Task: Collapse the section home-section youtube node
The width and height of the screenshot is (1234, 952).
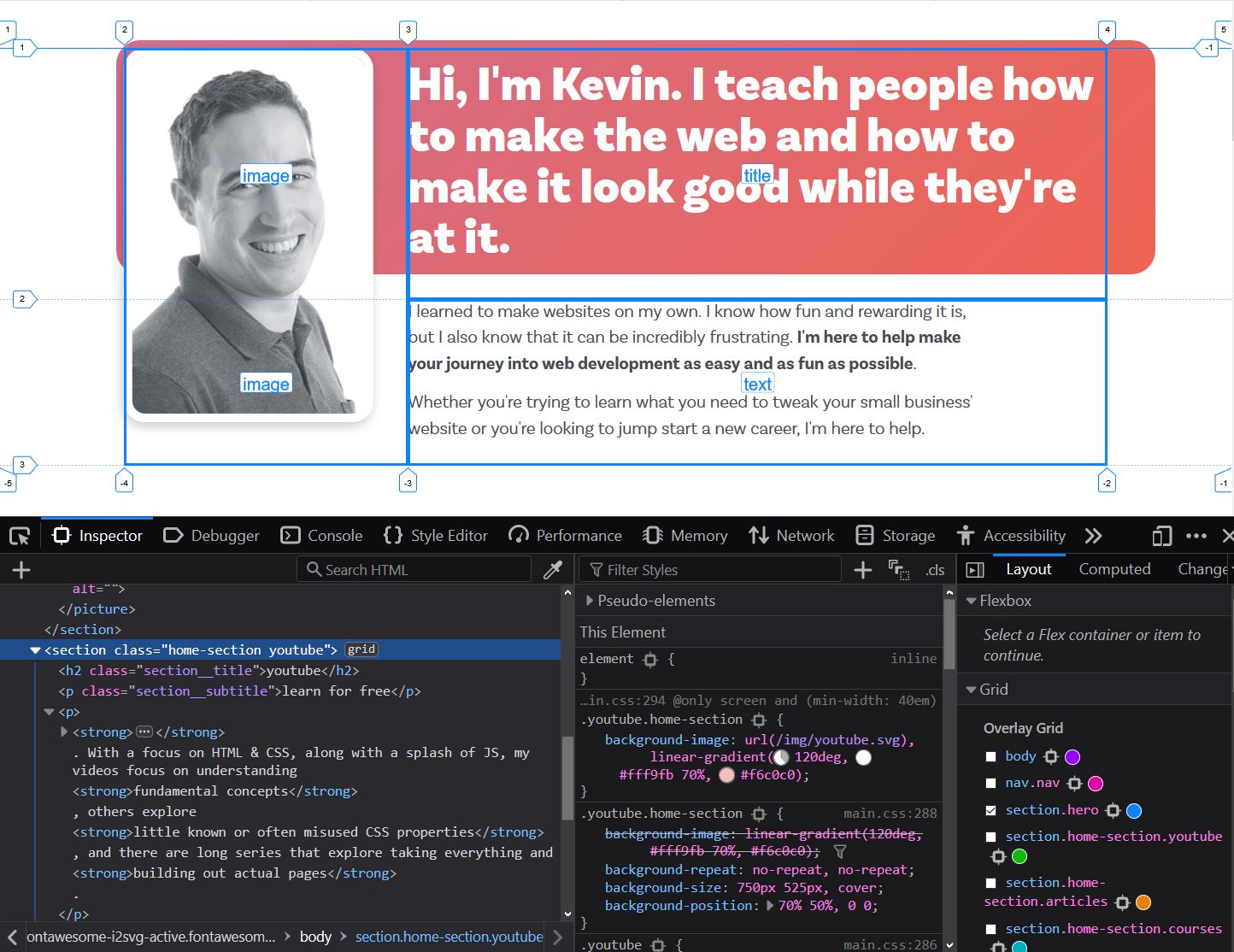Action: (35, 650)
